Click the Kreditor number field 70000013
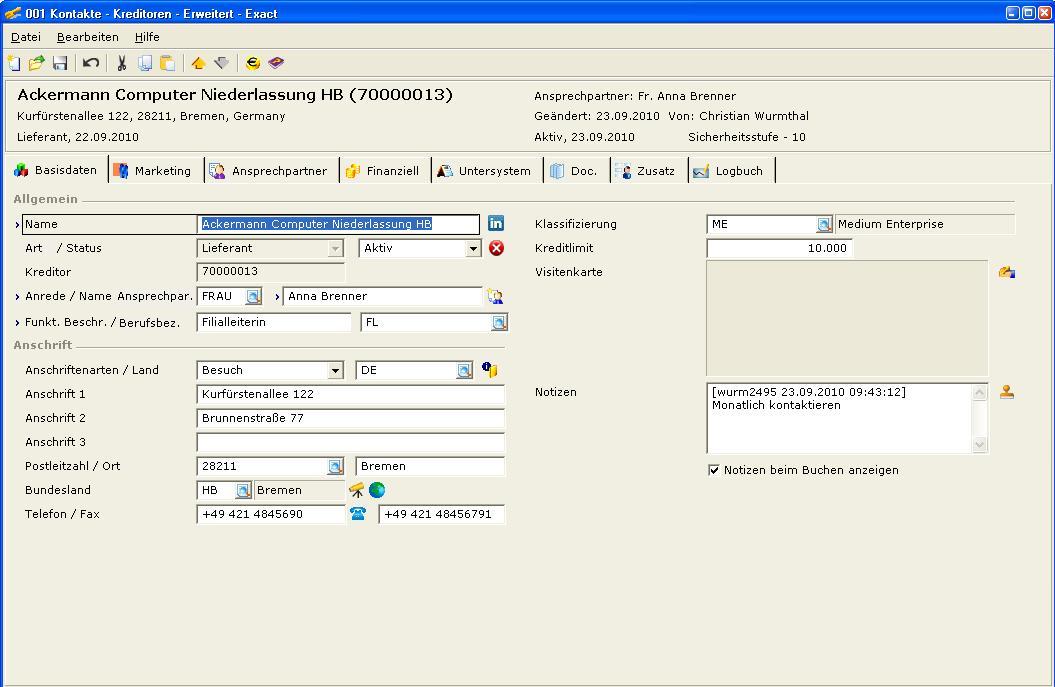This screenshot has width=1055, height=687. coord(270,272)
